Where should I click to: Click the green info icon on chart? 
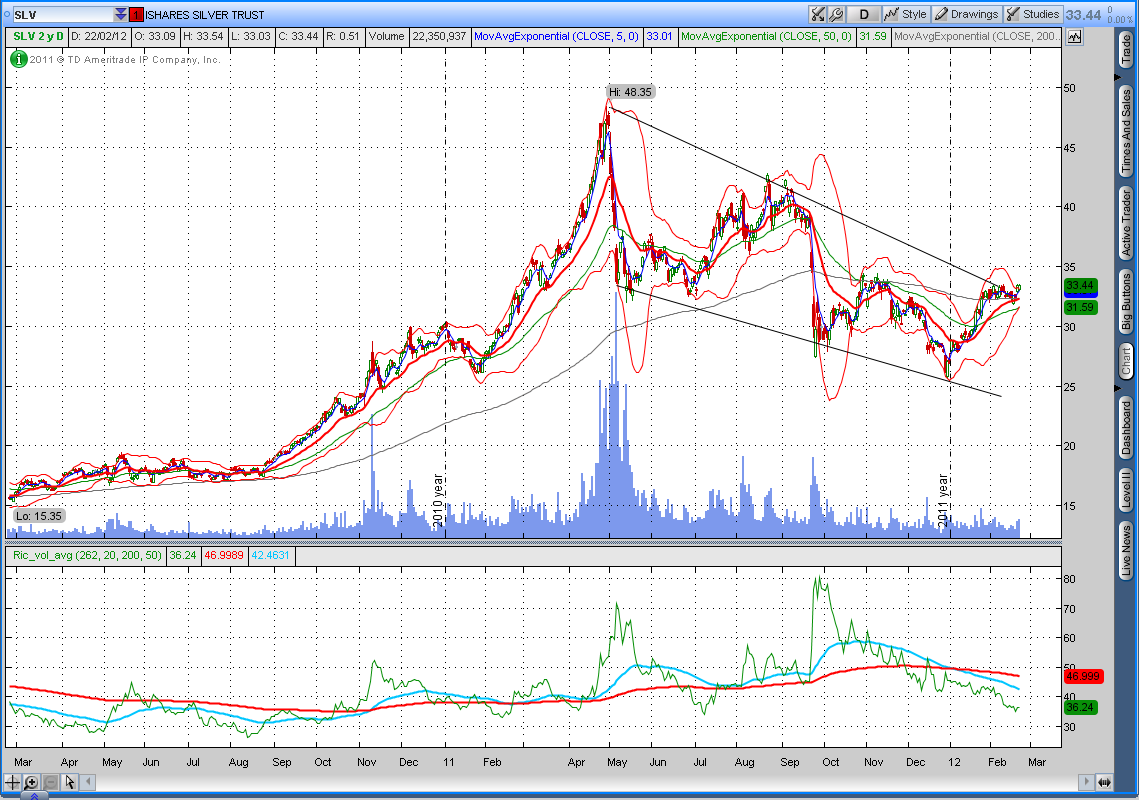click(x=18, y=59)
